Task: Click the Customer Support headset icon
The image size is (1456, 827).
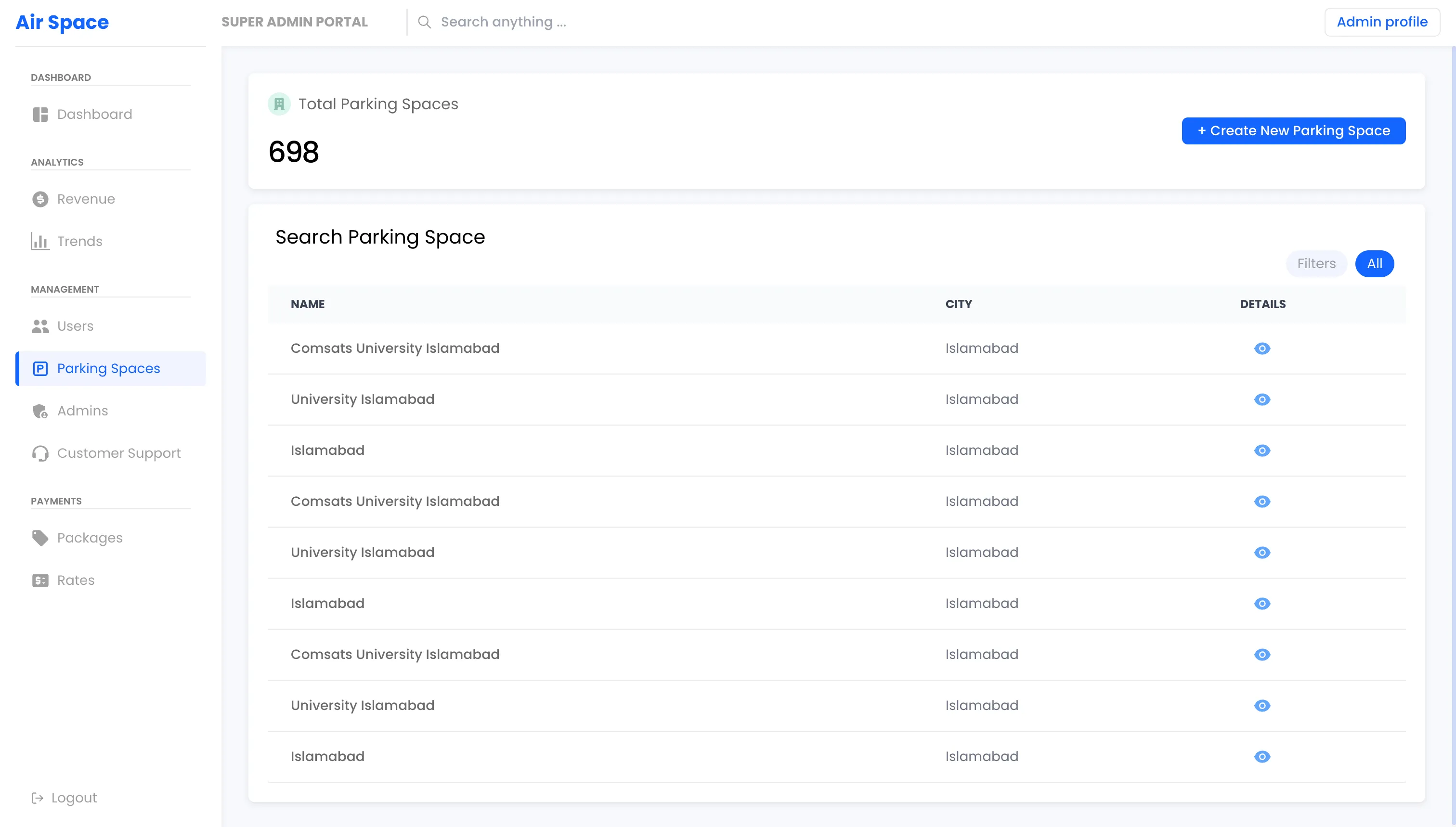Action: tap(40, 453)
